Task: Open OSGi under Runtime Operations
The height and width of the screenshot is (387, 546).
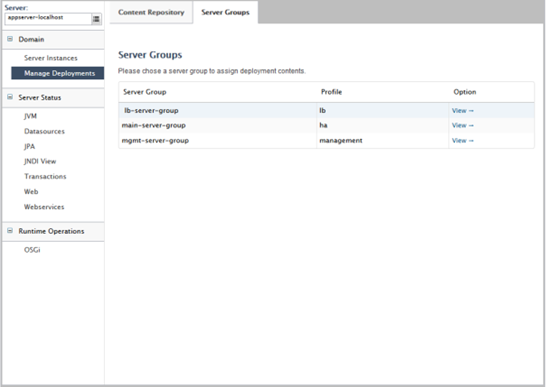Action: coord(32,250)
